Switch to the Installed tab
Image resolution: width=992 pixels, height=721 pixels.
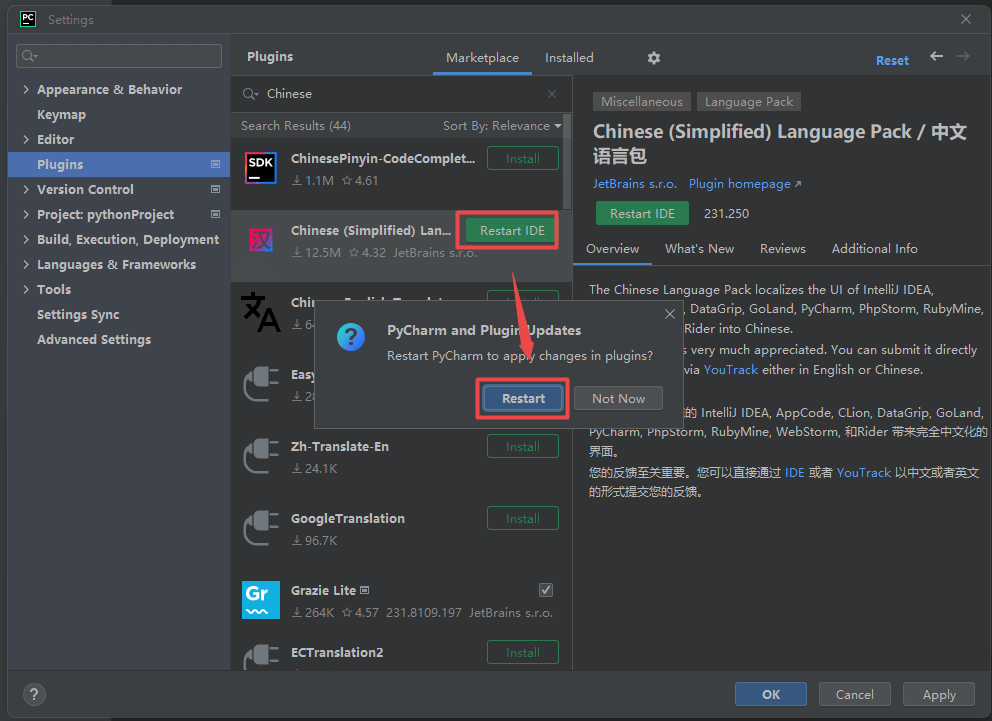tap(569, 58)
